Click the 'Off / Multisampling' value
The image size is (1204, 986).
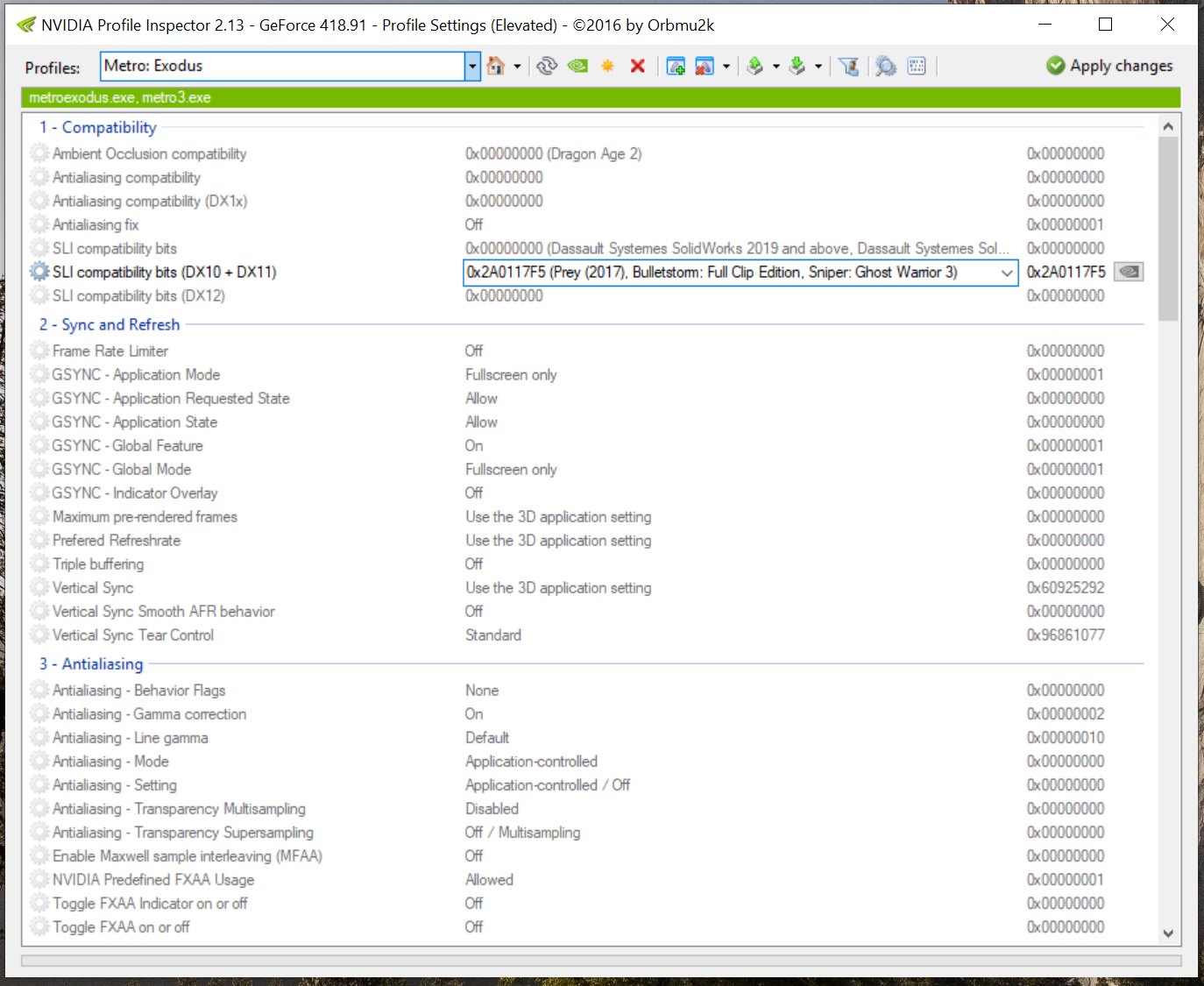pos(522,832)
